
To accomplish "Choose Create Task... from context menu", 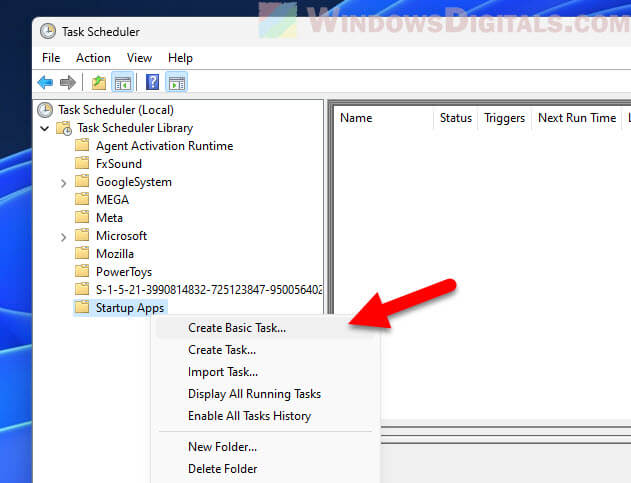I will coord(266,350).
